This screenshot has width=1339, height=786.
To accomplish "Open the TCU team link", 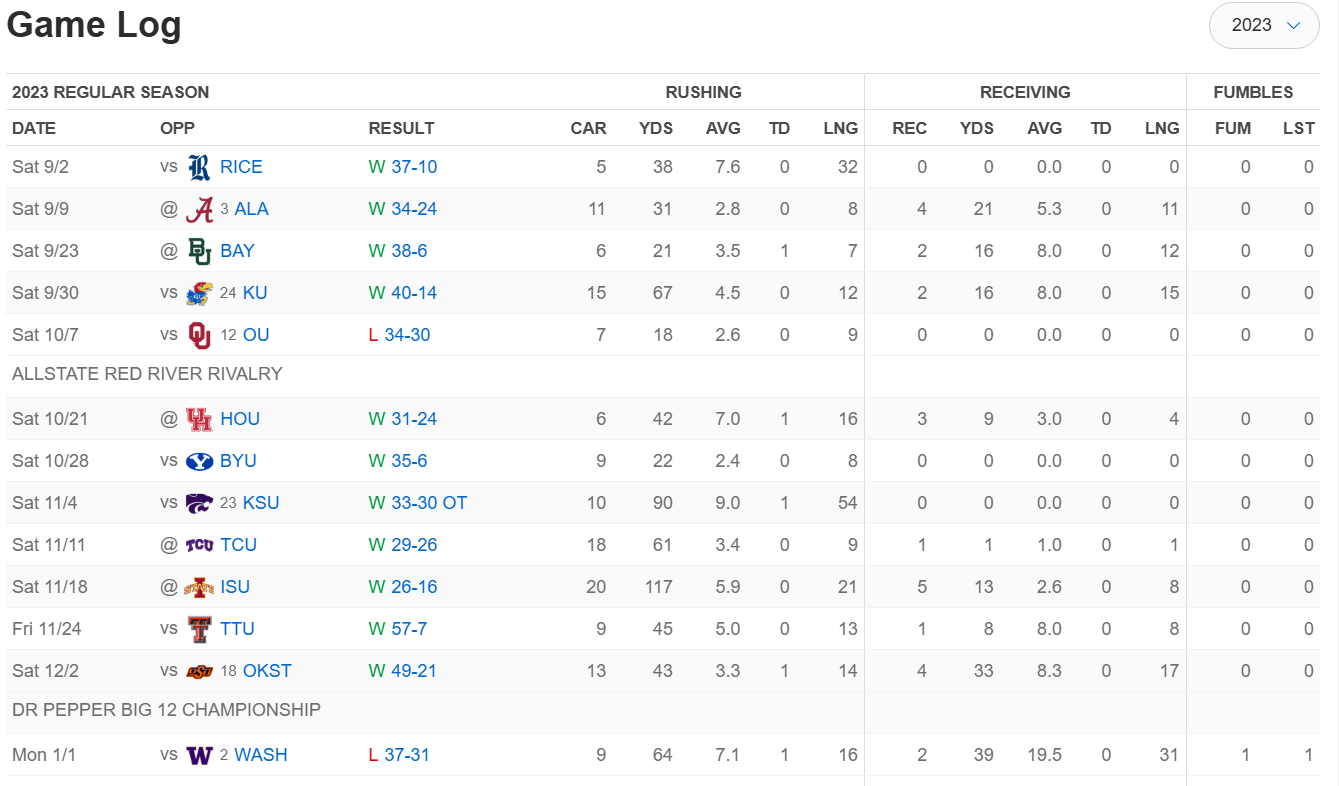I will click(238, 545).
